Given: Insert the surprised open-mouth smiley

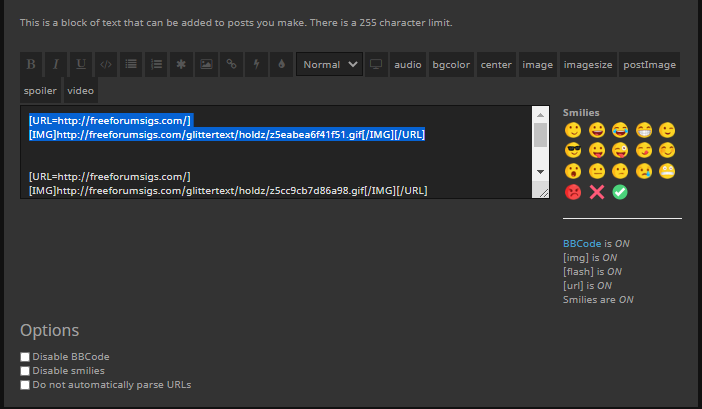Looking at the screenshot, I should click(x=573, y=171).
